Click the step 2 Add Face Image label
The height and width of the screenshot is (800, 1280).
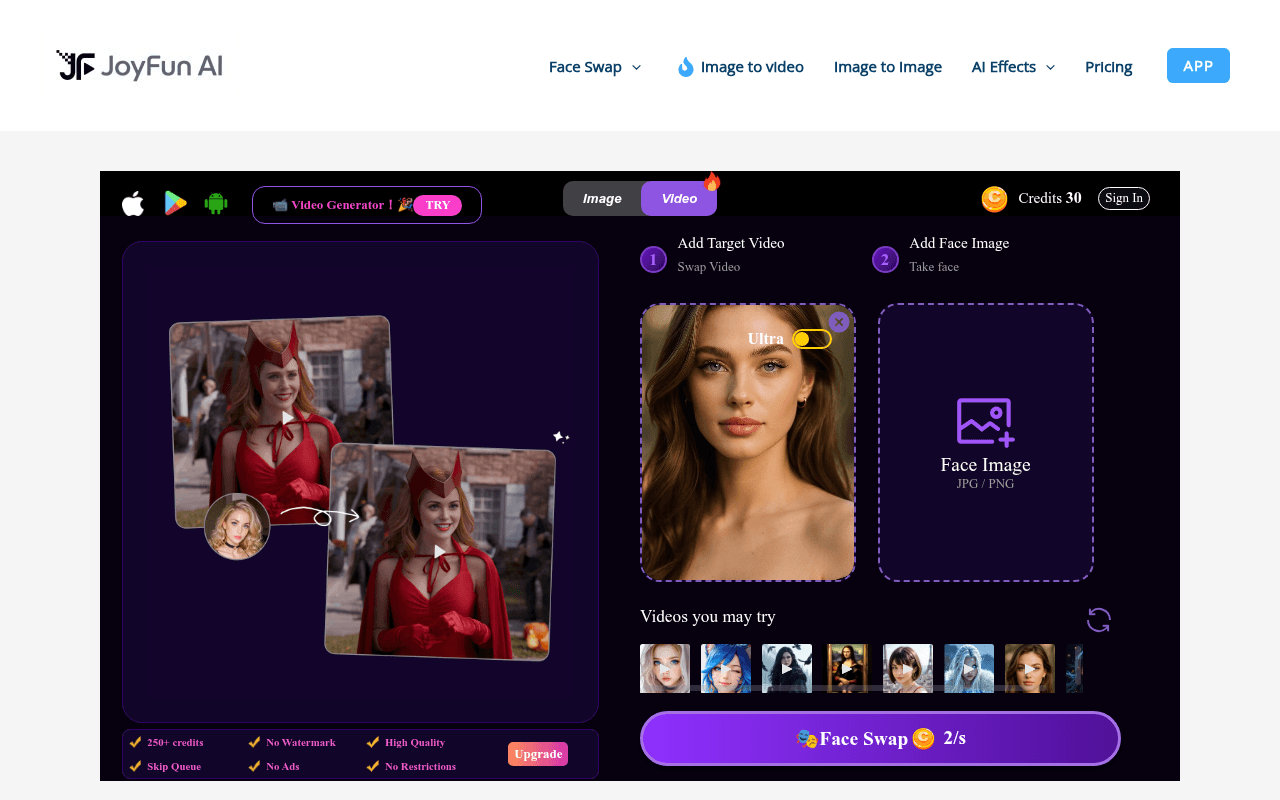coord(959,243)
